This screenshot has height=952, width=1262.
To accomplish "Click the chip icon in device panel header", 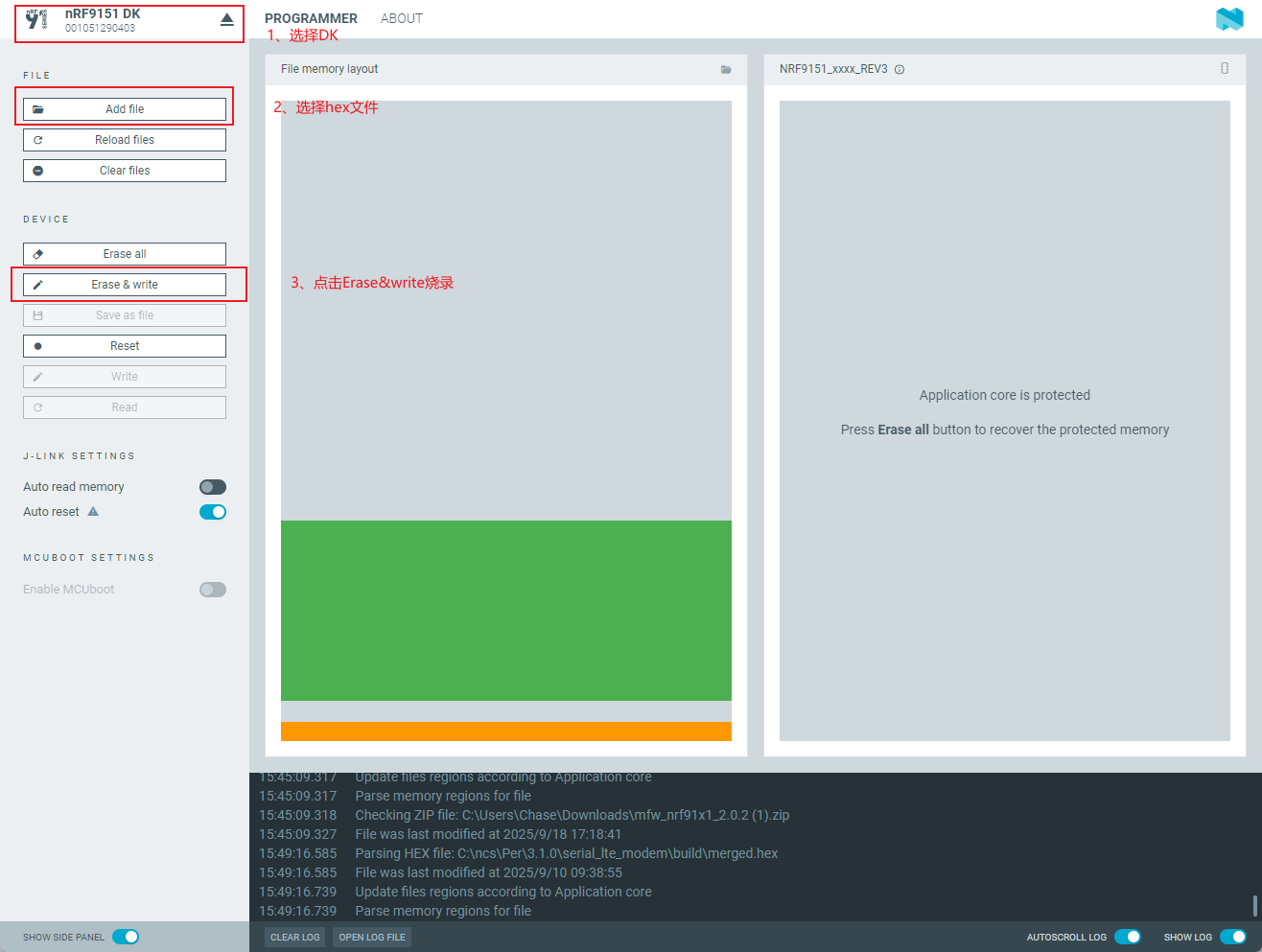I will (1225, 68).
